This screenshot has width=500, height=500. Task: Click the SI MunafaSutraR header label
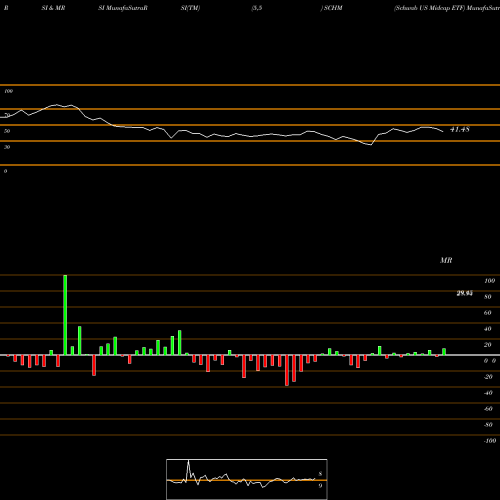(123, 8)
